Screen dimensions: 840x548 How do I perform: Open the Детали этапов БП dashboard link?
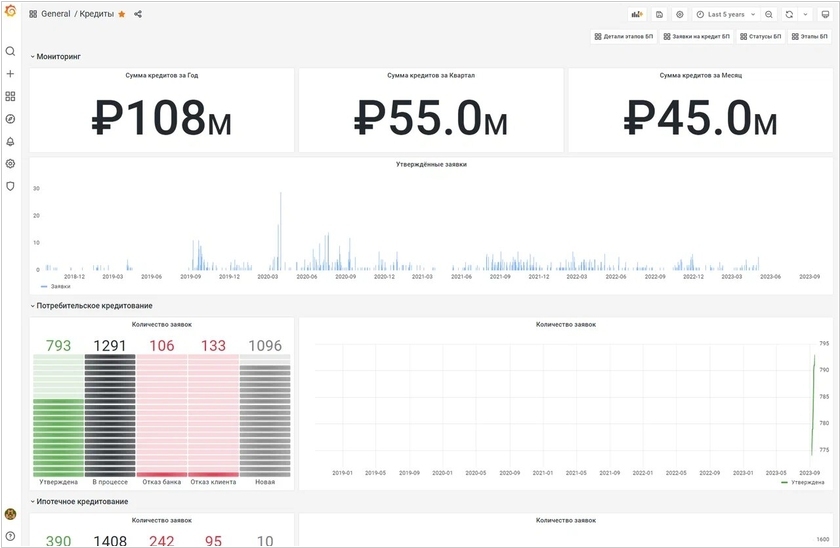(624, 36)
